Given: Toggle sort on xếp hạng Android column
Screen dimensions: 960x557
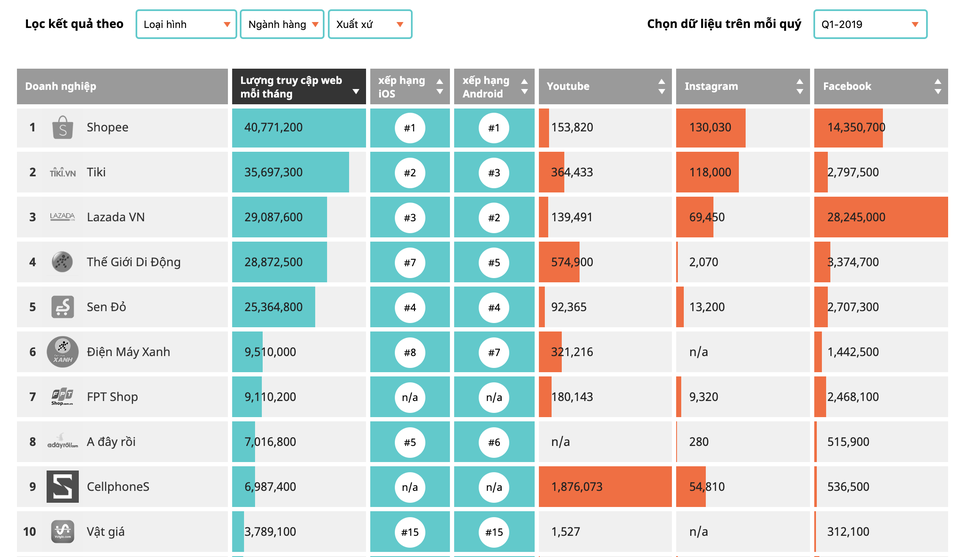Looking at the screenshot, I should coord(493,86).
